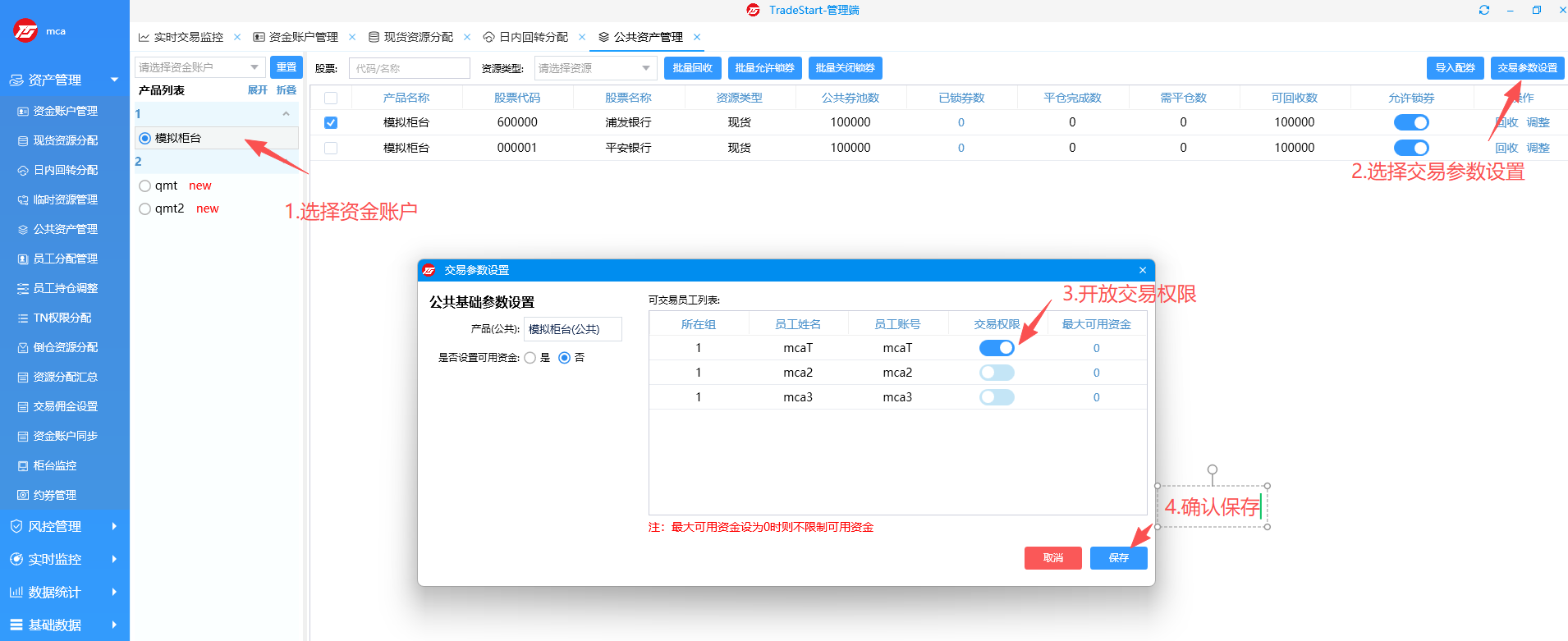Click 约券管理 sidebar icon

pyautogui.click(x=23, y=495)
